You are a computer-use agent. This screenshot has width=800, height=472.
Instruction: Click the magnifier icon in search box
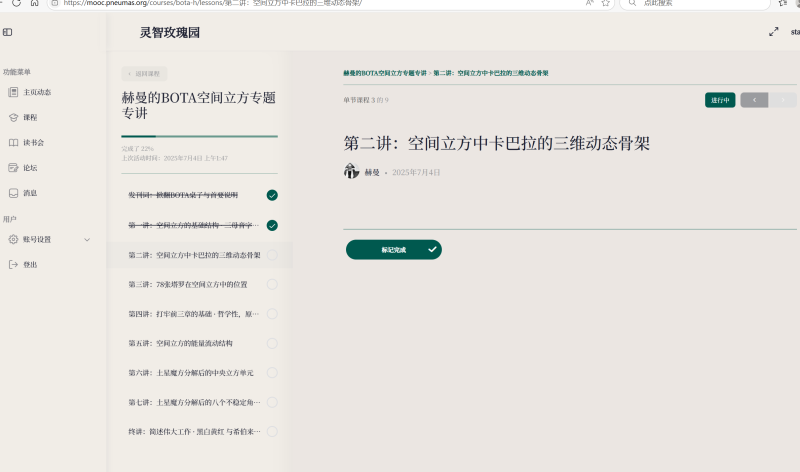632,3
